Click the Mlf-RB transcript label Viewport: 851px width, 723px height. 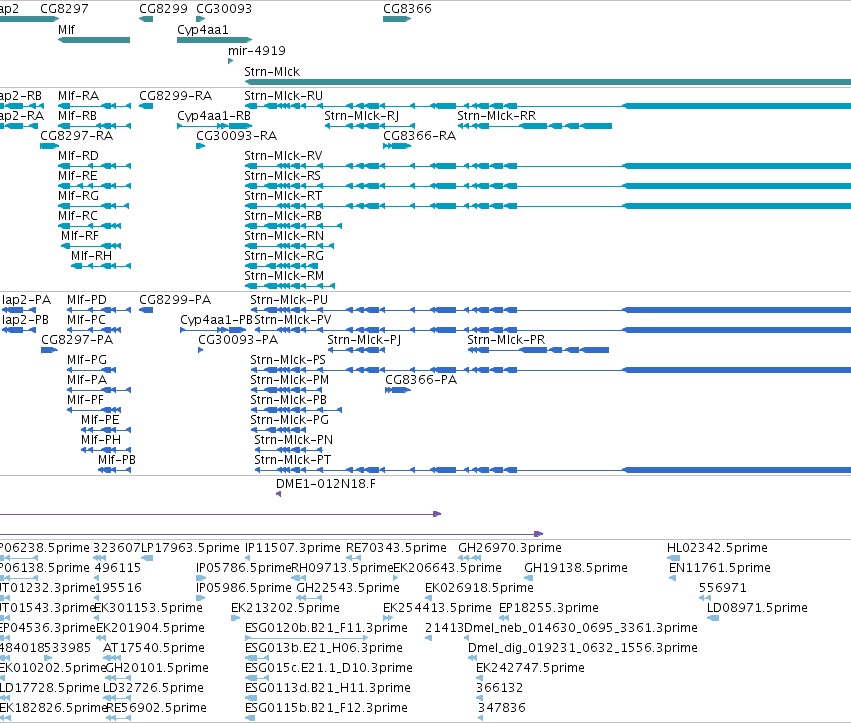(x=77, y=116)
